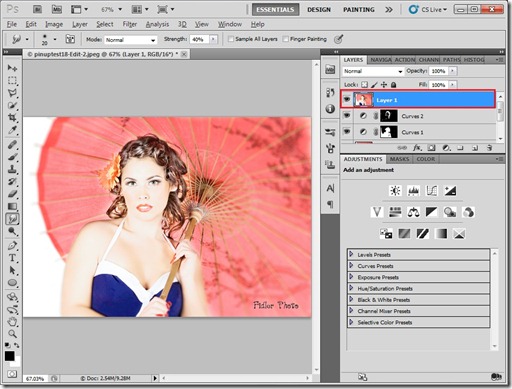
Task: Enable Finger Painting checkbox
Action: point(285,39)
